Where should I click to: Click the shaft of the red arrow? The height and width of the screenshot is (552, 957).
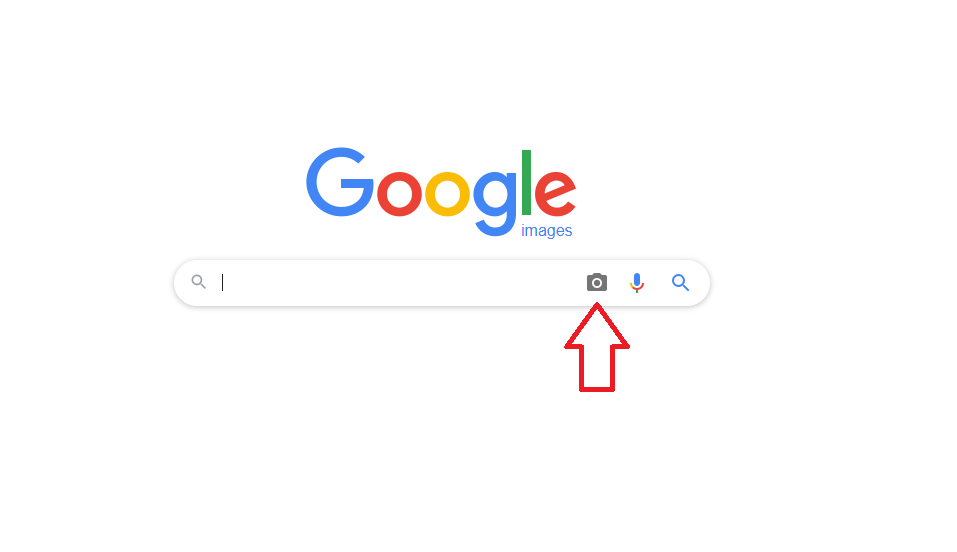pos(597,368)
